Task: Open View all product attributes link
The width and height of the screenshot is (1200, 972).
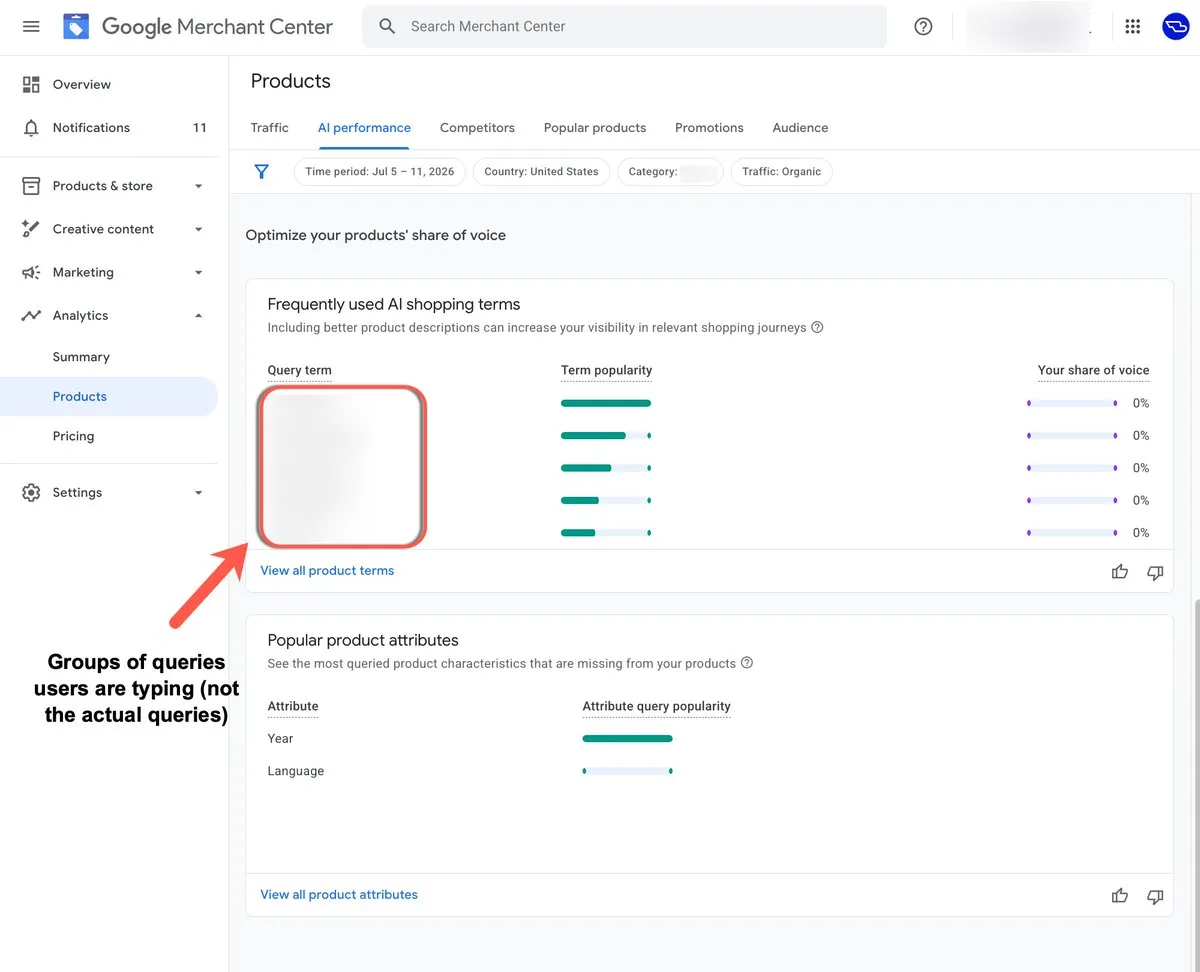Action: [339, 895]
